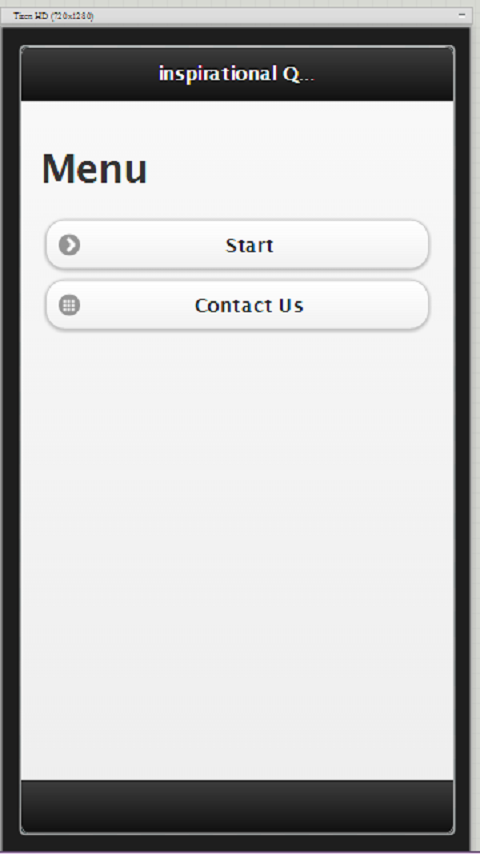The width and height of the screenshot is (480, 854).
Task: Click the right end of Contact Us button
Action: click(403, 305)
